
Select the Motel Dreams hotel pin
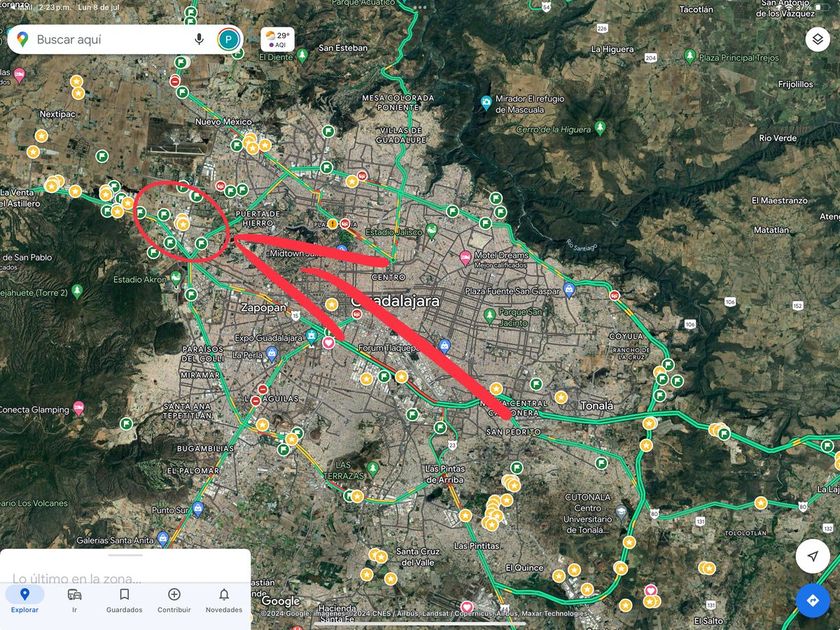(465, 258)
